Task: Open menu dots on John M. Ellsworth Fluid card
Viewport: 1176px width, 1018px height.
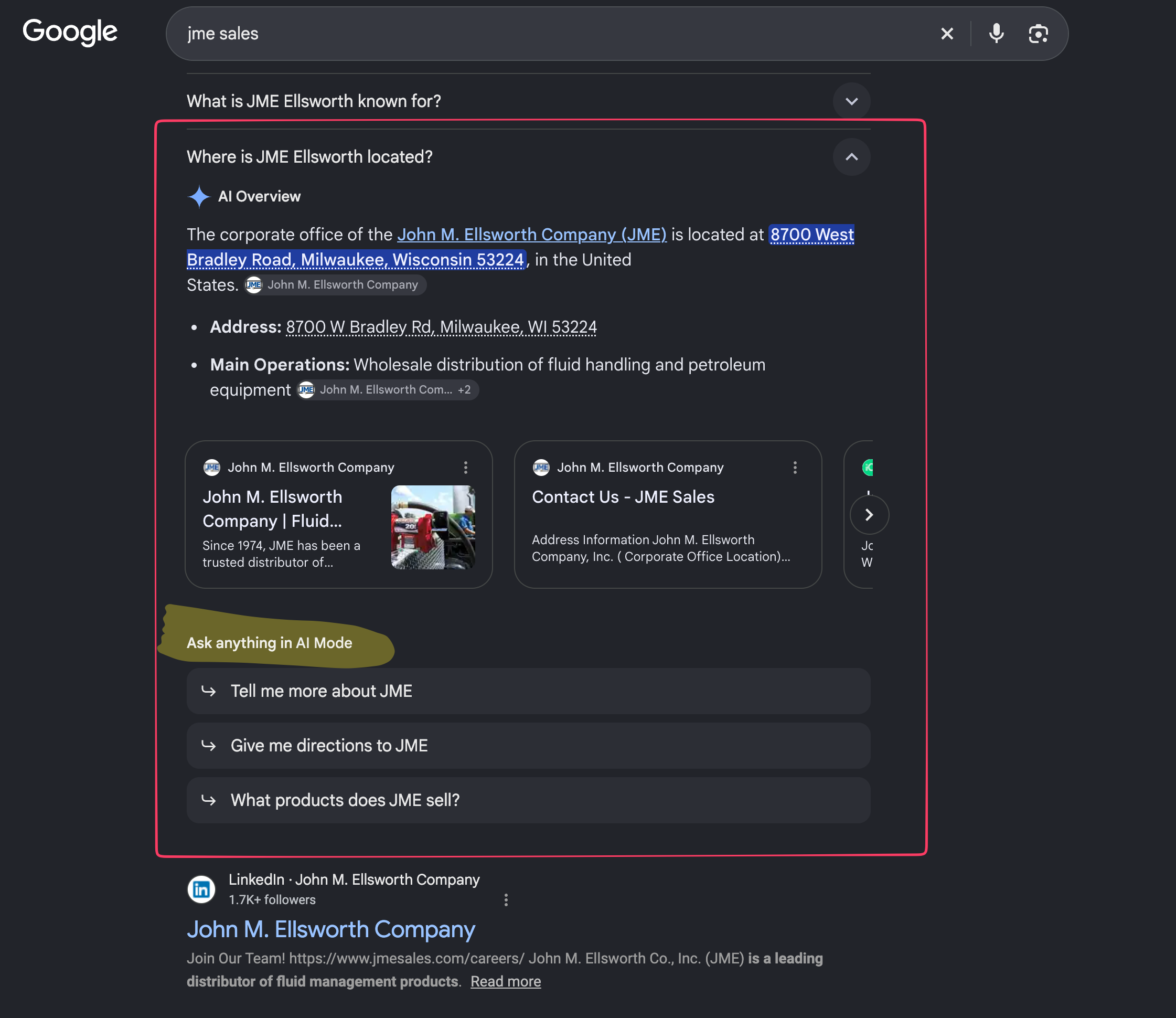Action: coord(466,467)
